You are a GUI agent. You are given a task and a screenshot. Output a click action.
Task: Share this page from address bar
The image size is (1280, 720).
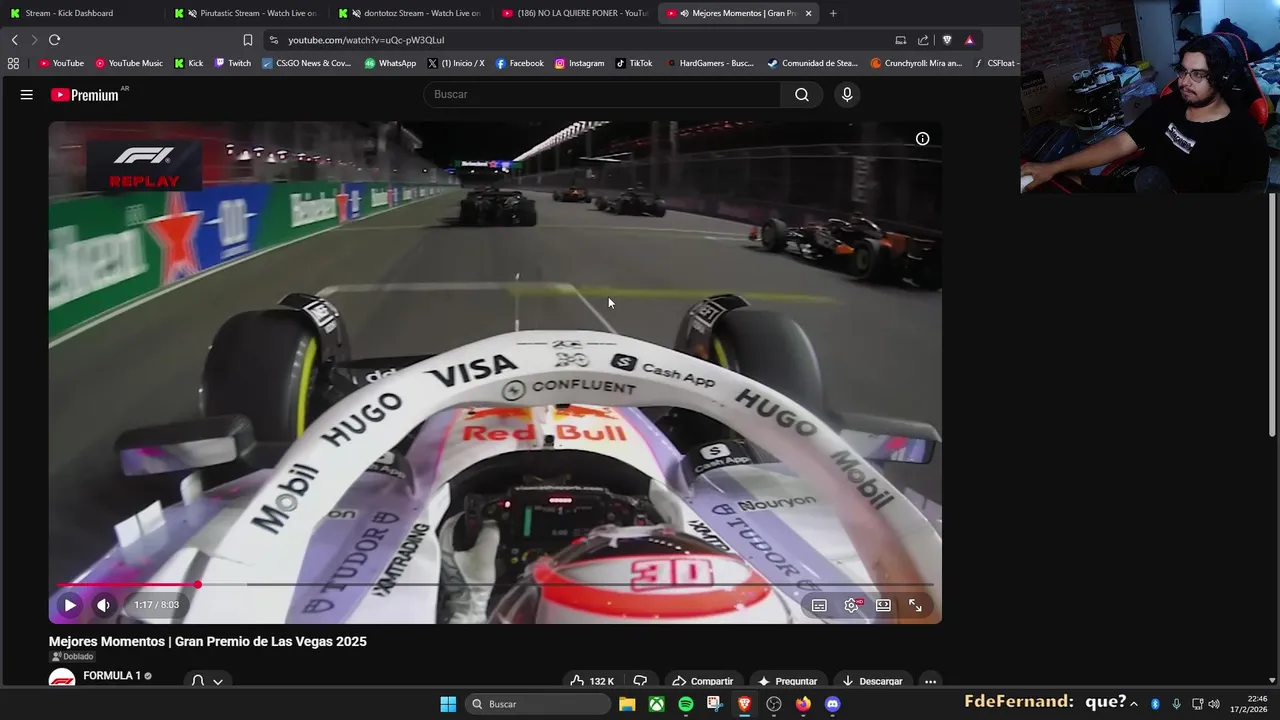(923, 40)
